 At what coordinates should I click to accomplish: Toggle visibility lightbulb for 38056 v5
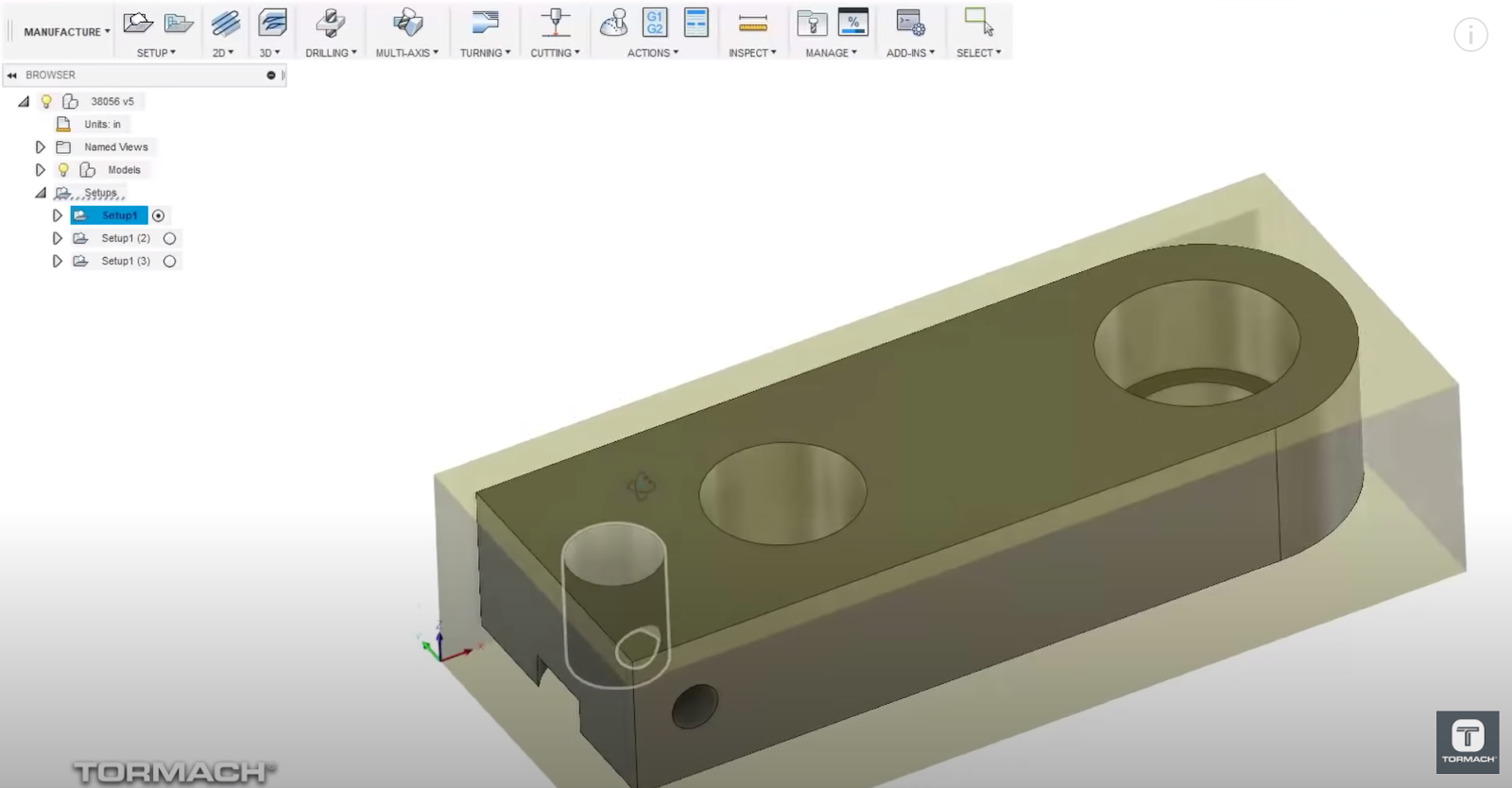[46, 101]
